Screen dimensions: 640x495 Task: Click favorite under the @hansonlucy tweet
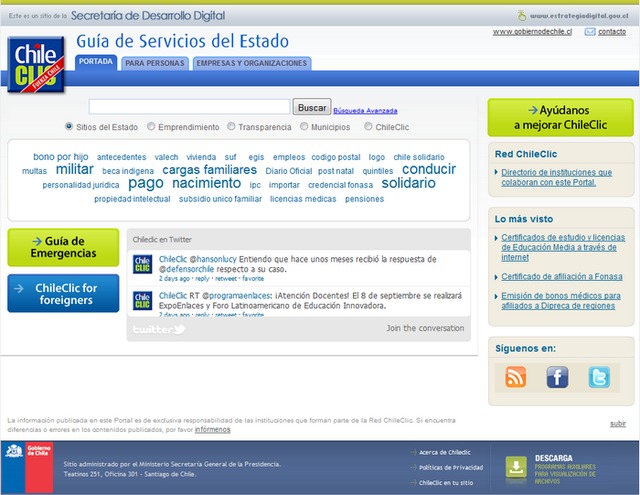[253, 279]
